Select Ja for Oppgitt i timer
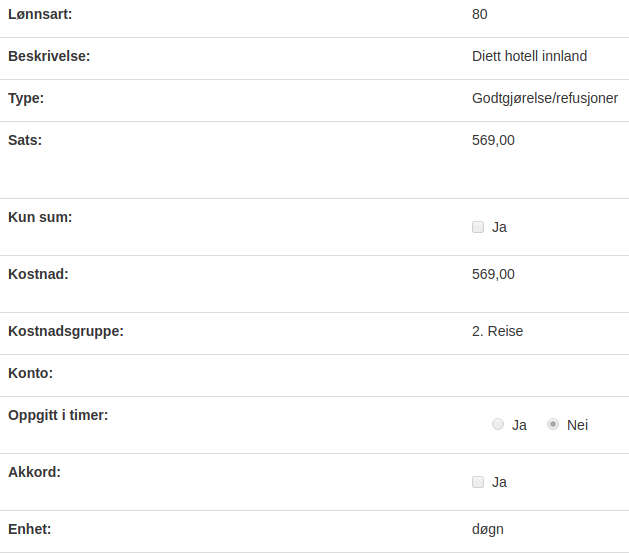The width and height of the screenshot is (629, 555). [498, 424]
